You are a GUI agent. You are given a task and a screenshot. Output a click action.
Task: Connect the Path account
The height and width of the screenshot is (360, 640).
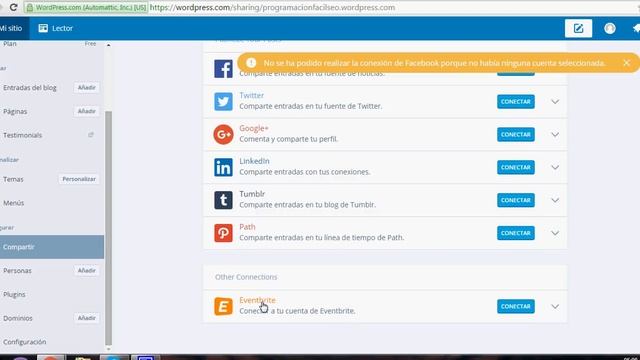tap(516, 233)
